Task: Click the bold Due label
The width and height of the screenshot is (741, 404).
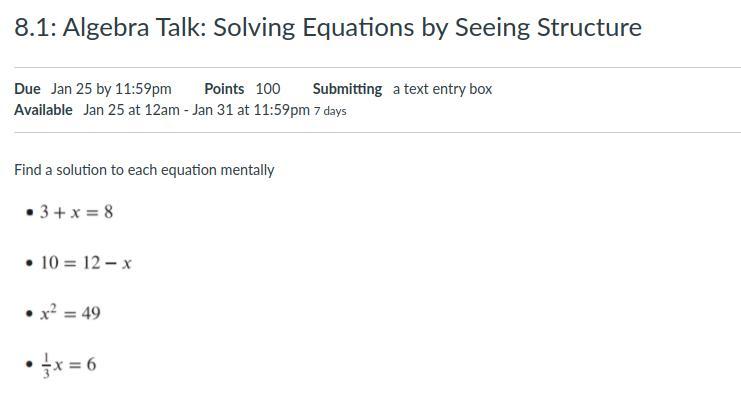Action: [x=27, y=89]
